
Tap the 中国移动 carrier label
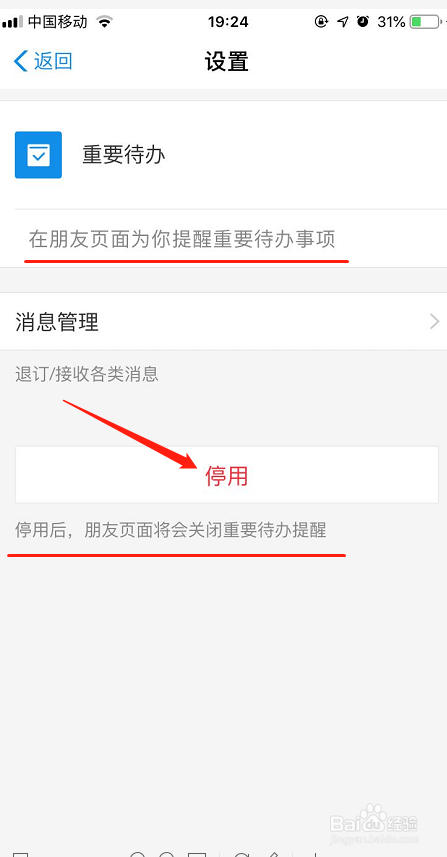(x=57, y=22)
